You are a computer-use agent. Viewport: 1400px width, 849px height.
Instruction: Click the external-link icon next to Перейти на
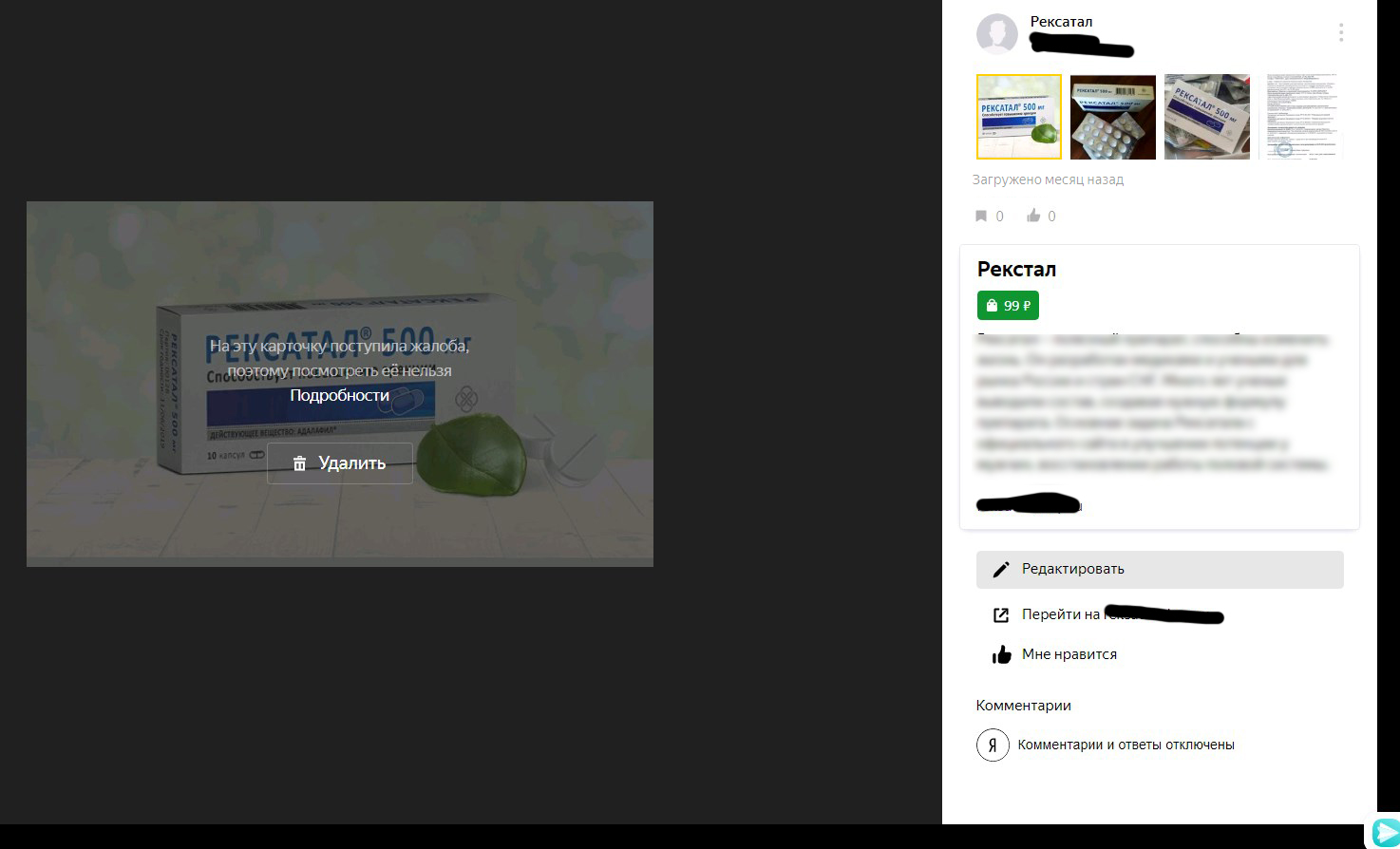(x=1001, y=614)
